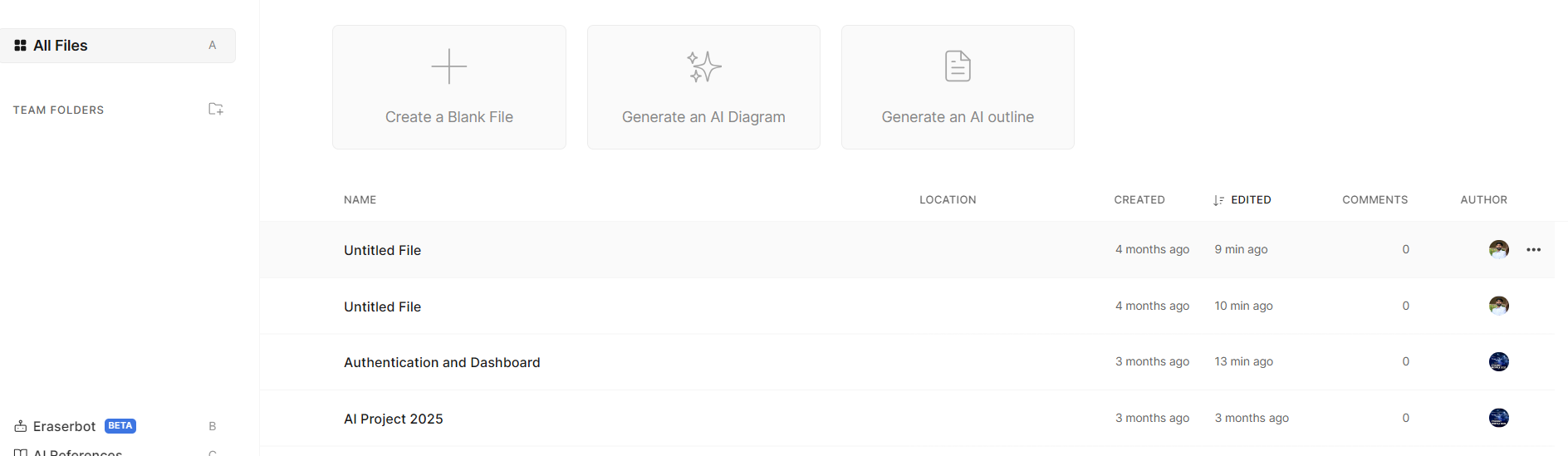
Task: Open three-dots menu for first Untitled File
Action: point(1533,249)
